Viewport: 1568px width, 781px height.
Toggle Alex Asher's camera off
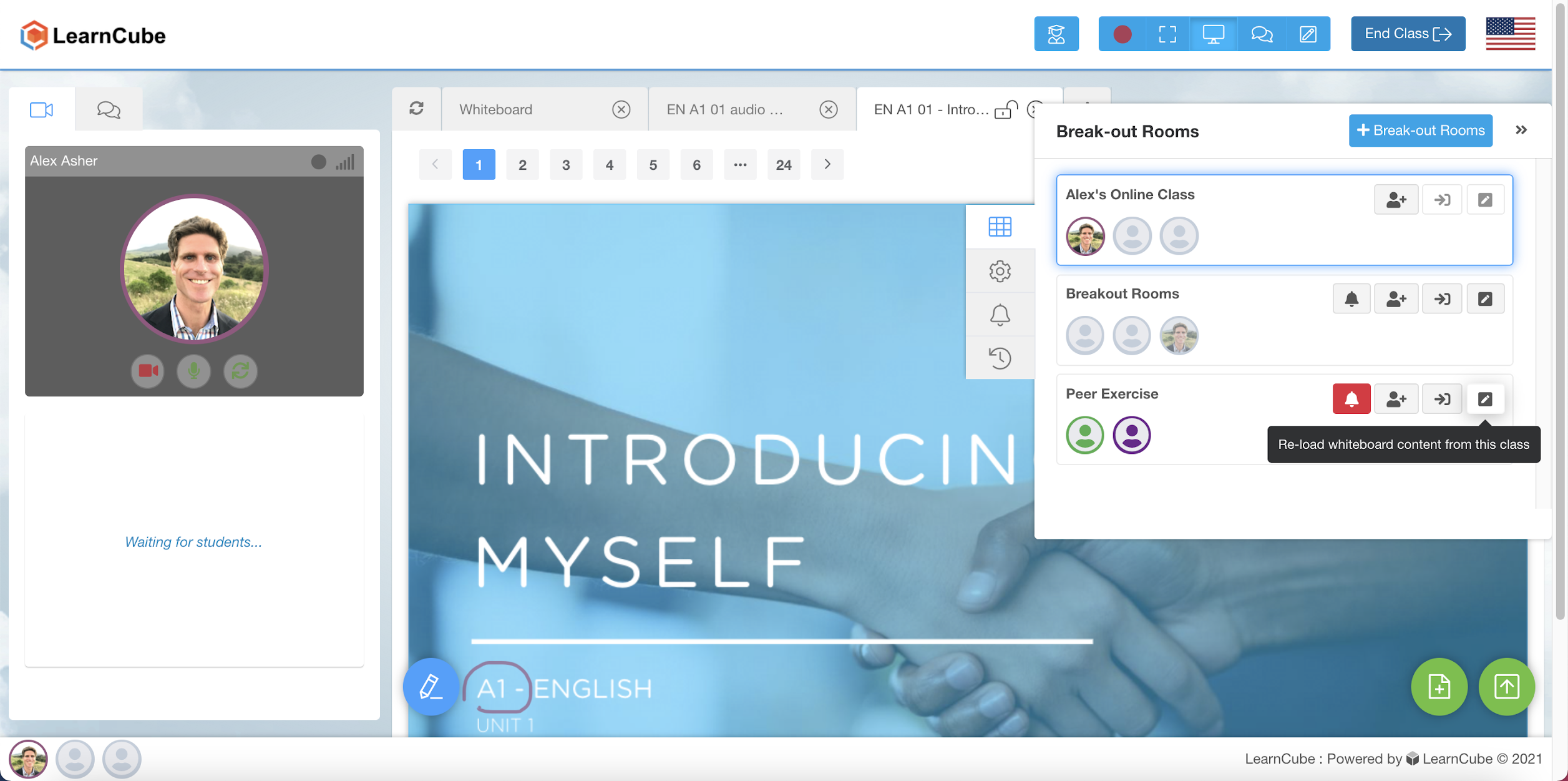pos(148,371)
